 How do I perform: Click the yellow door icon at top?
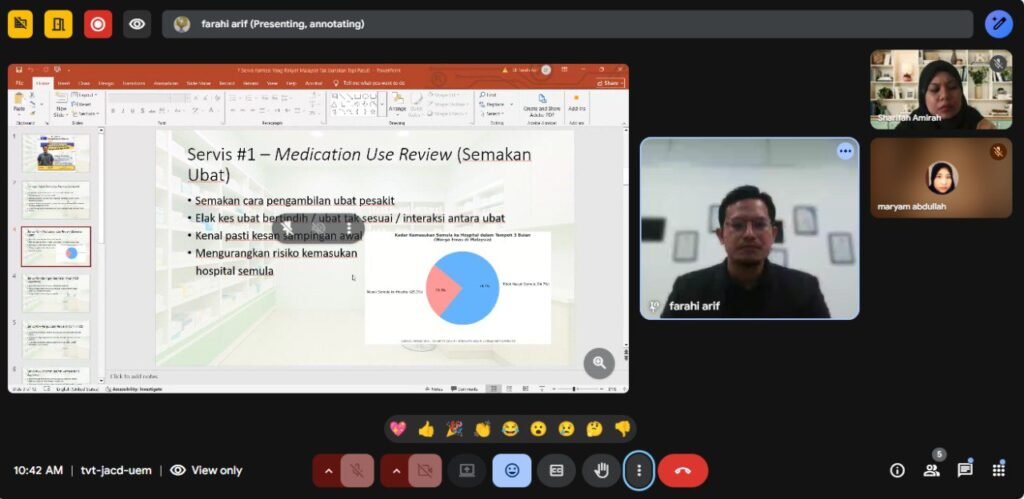(59, 24)
